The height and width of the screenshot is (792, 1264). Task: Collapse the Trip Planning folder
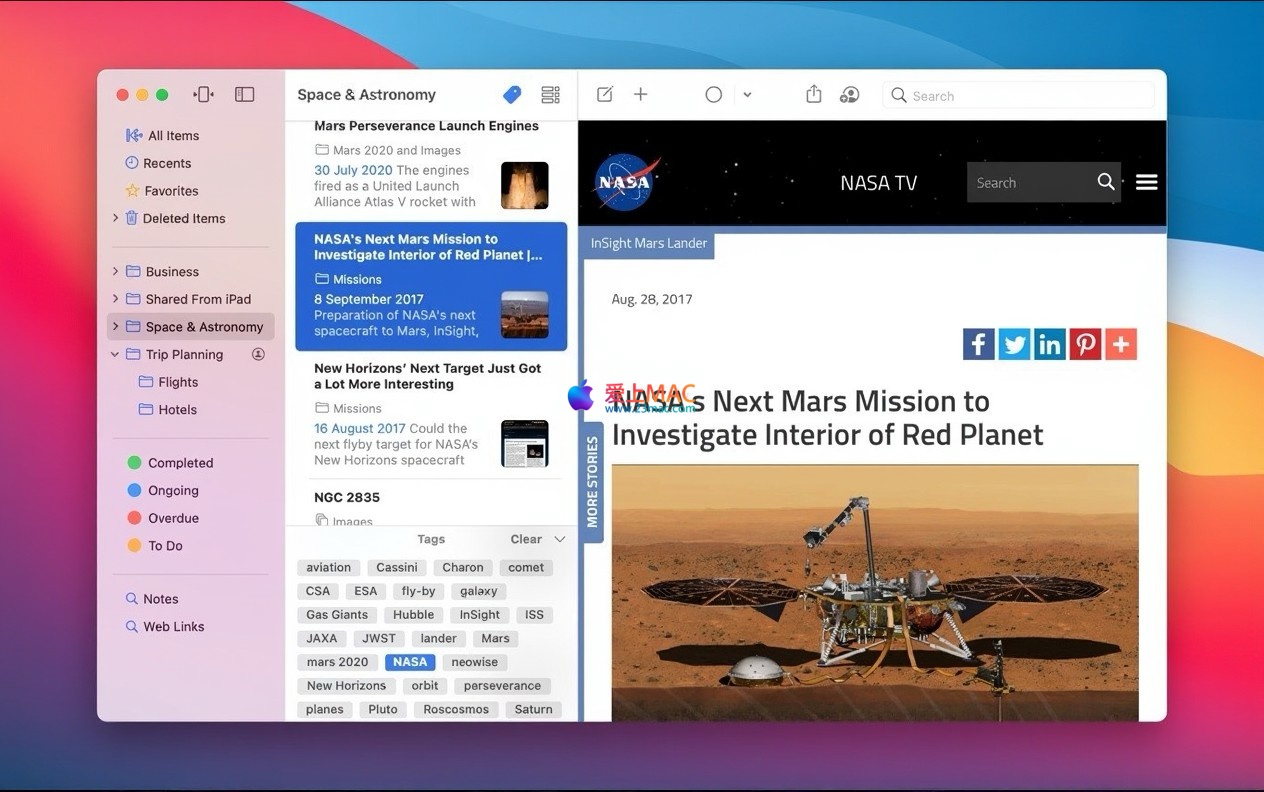point(115,354)
